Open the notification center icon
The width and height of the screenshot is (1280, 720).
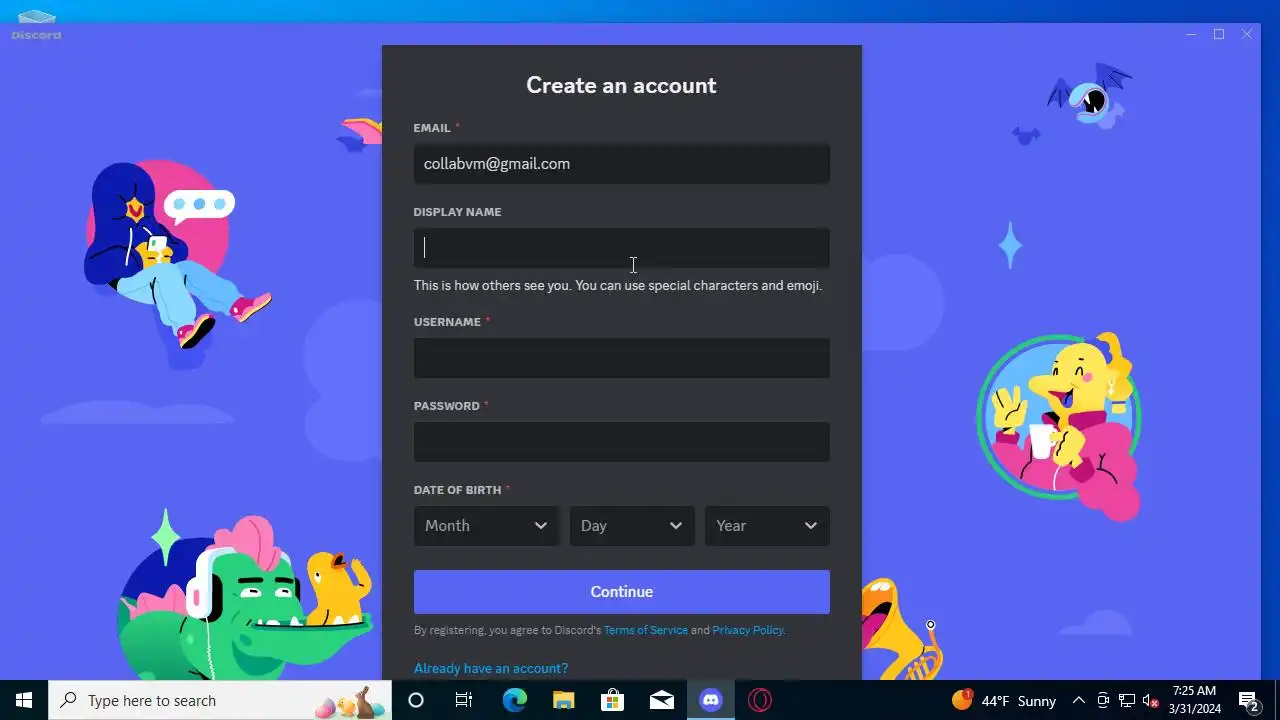1248,700
